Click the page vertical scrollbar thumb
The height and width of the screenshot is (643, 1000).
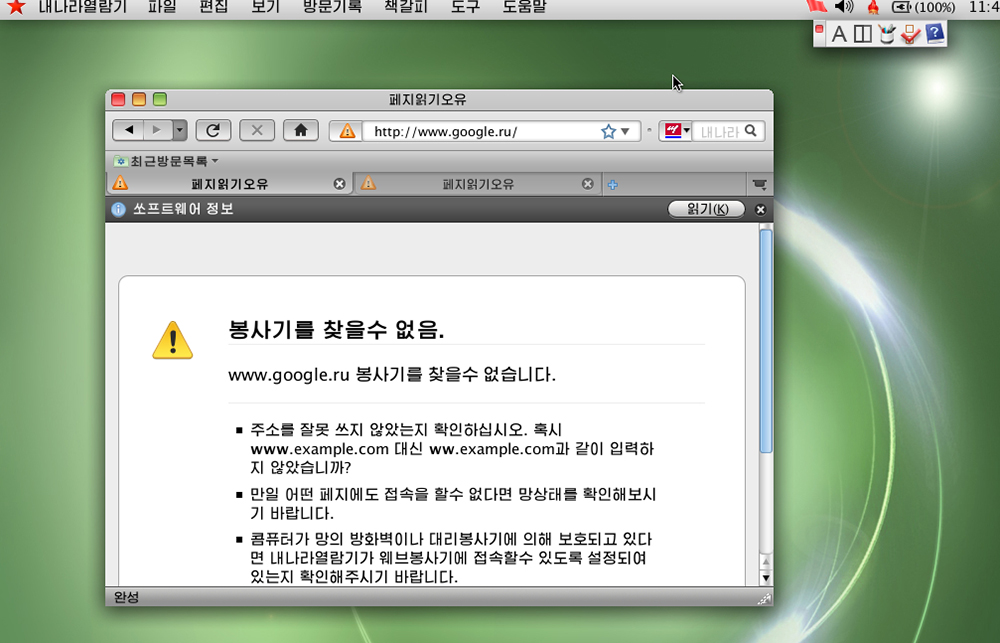click(x=766, y=341)
